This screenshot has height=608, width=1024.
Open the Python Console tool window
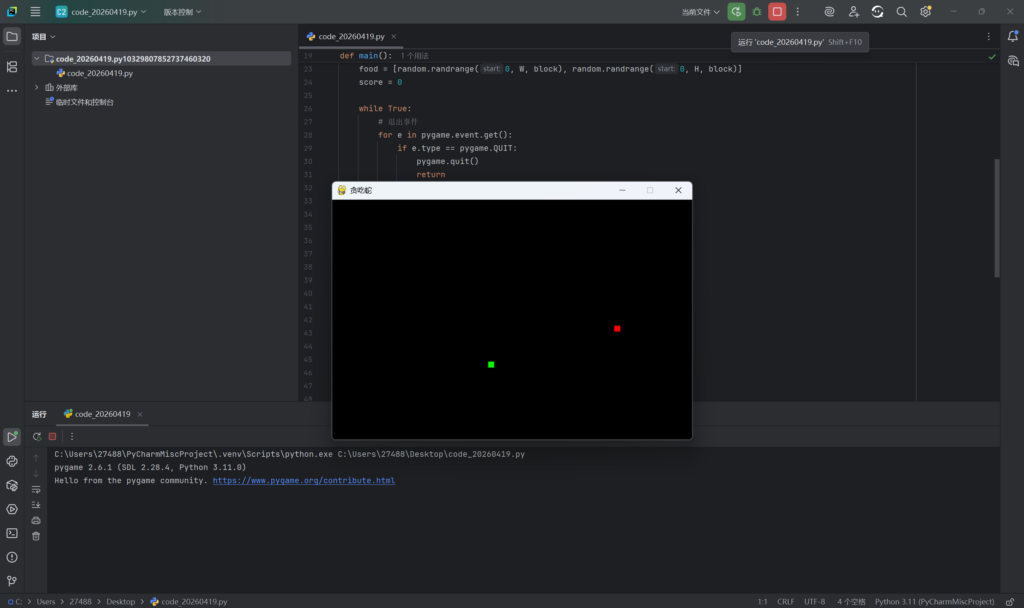(12, 461)
